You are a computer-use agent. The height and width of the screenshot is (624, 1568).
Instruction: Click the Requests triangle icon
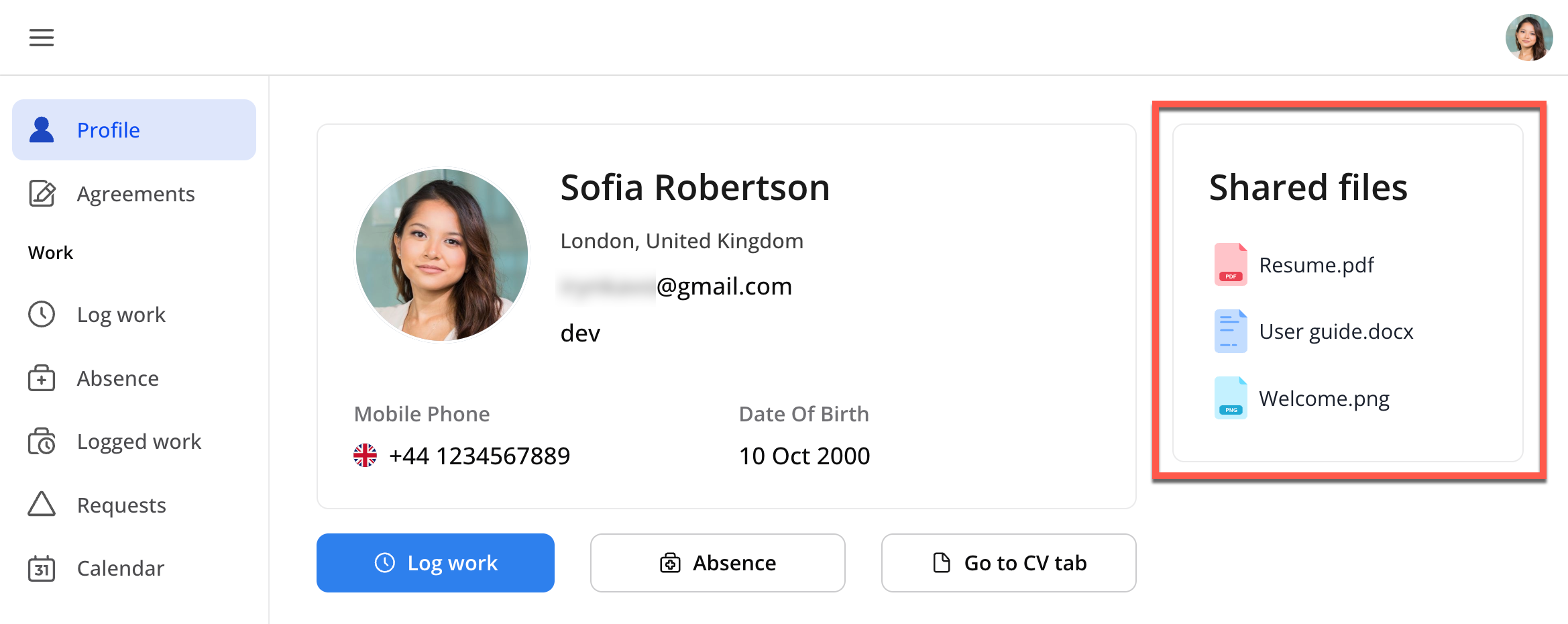pos(42,505)
